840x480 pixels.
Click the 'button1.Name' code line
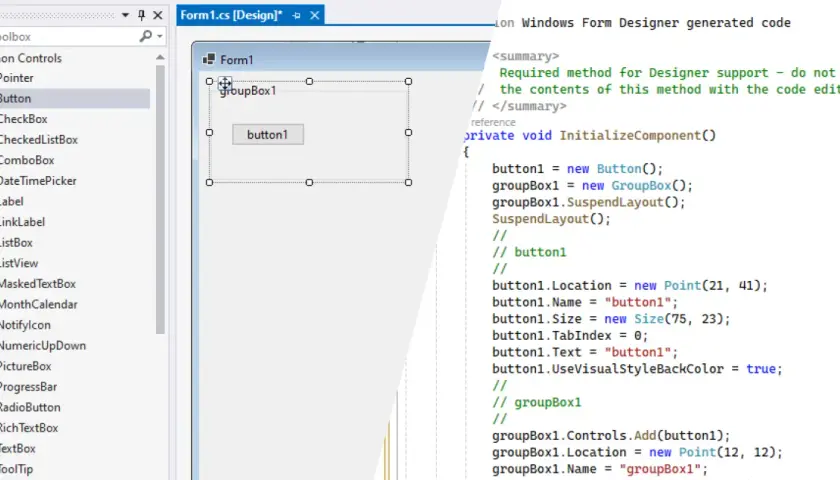pos(585,302)
